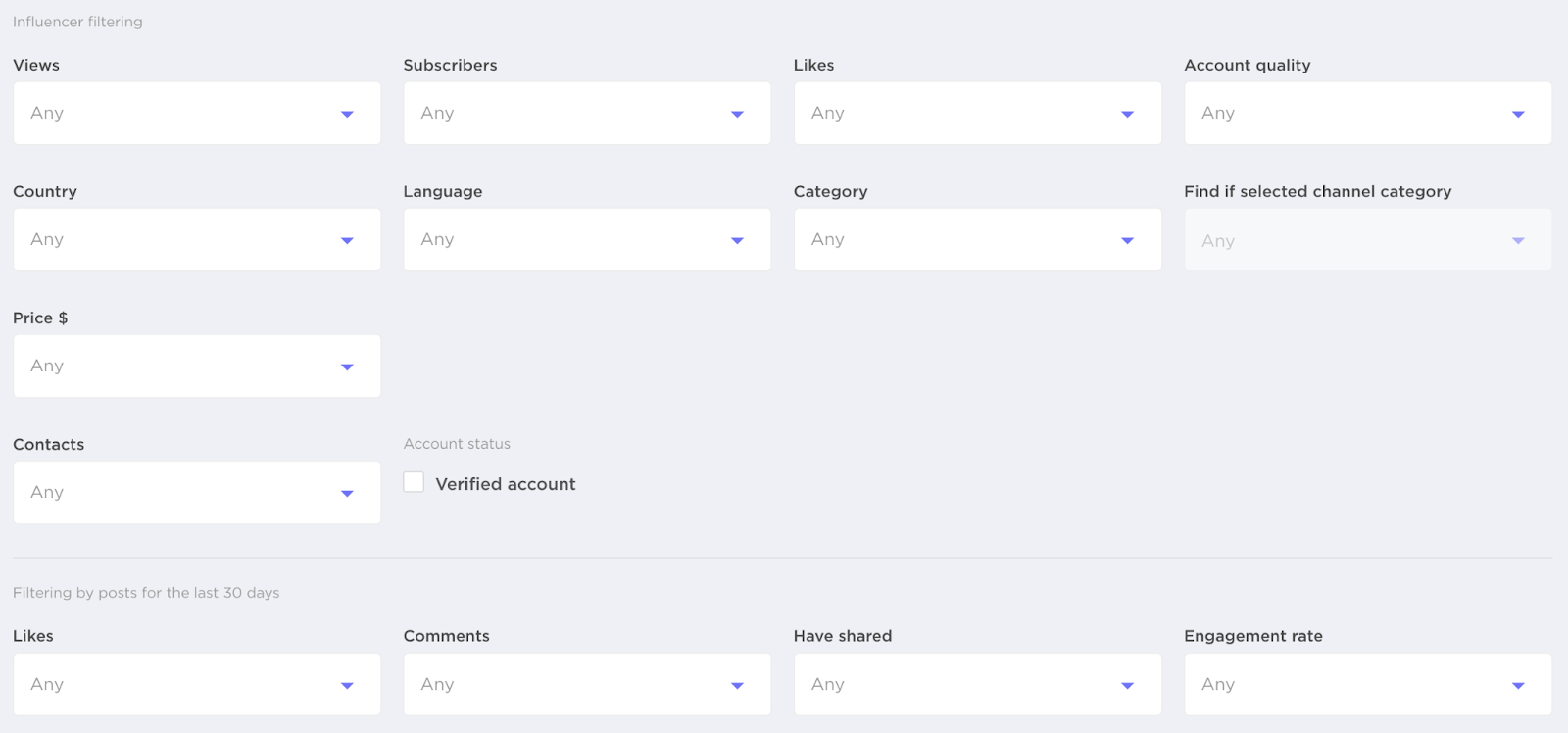Viewport: 1568px width, 733px height.
Task: Click the disabled channel category dropdown
Action: (1368, 240)
